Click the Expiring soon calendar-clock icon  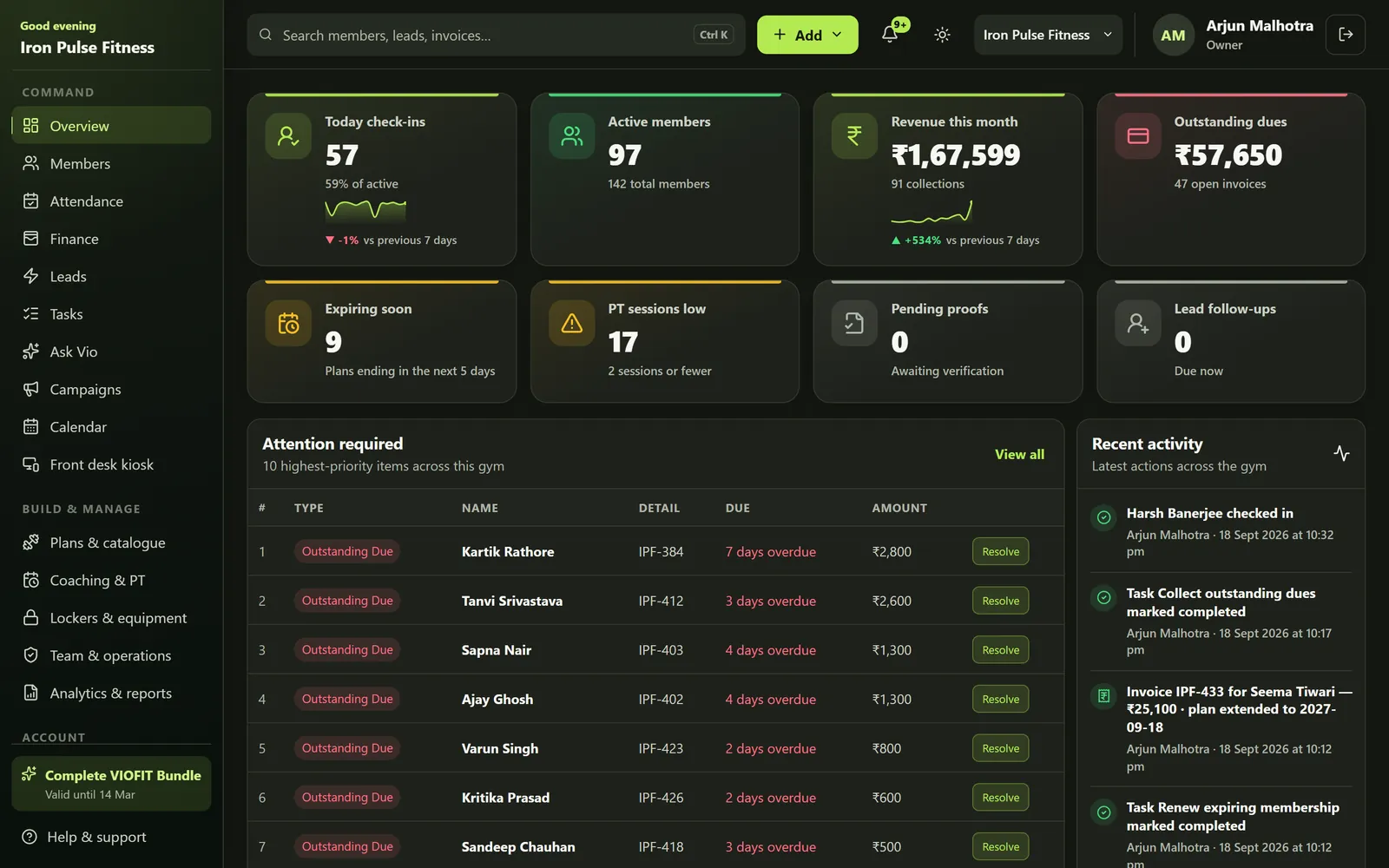pos(288,324)
